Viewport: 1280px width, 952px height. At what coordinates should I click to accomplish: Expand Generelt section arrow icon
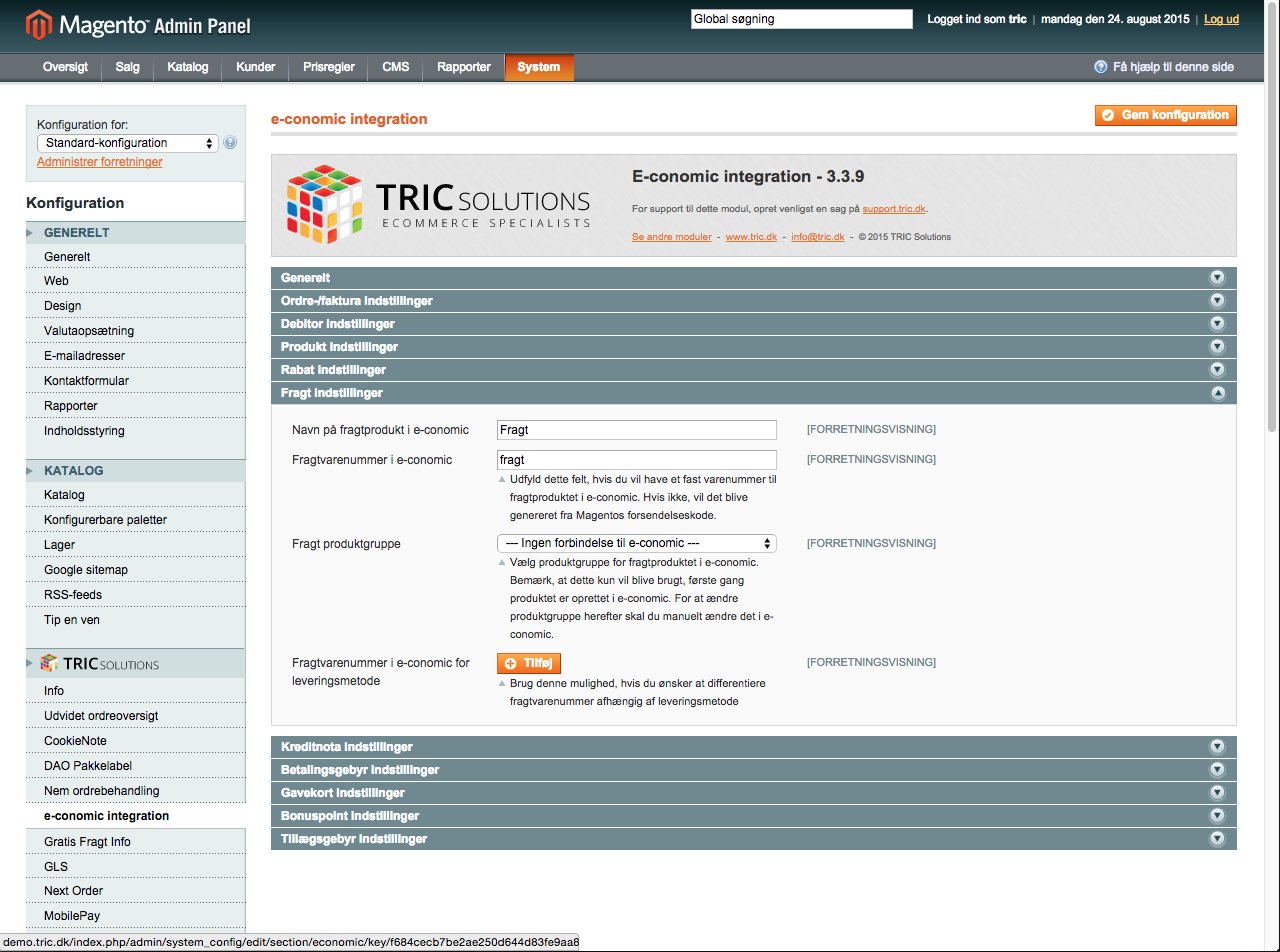(x=1217, y=278)
